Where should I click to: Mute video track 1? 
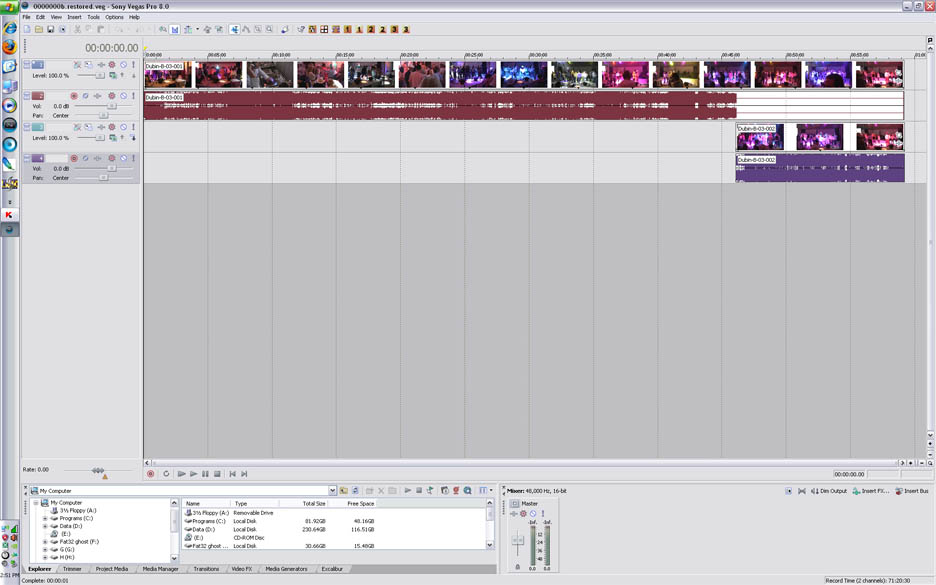tap(123, 65)
